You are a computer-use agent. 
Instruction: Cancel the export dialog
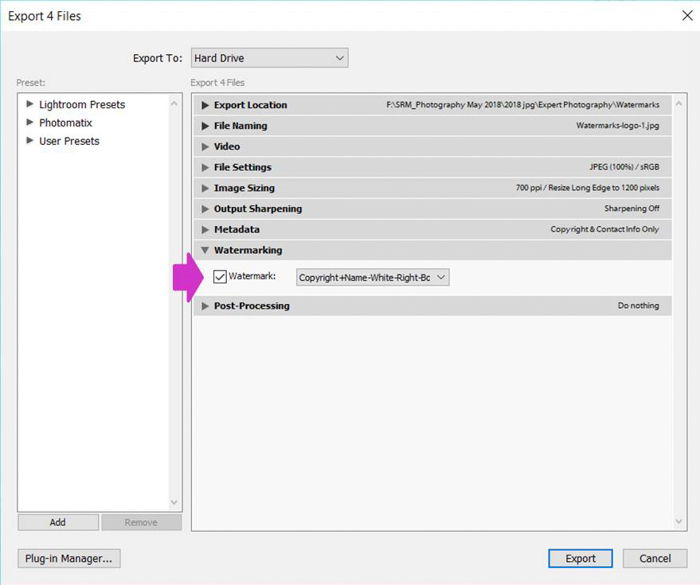coord(655,558)
